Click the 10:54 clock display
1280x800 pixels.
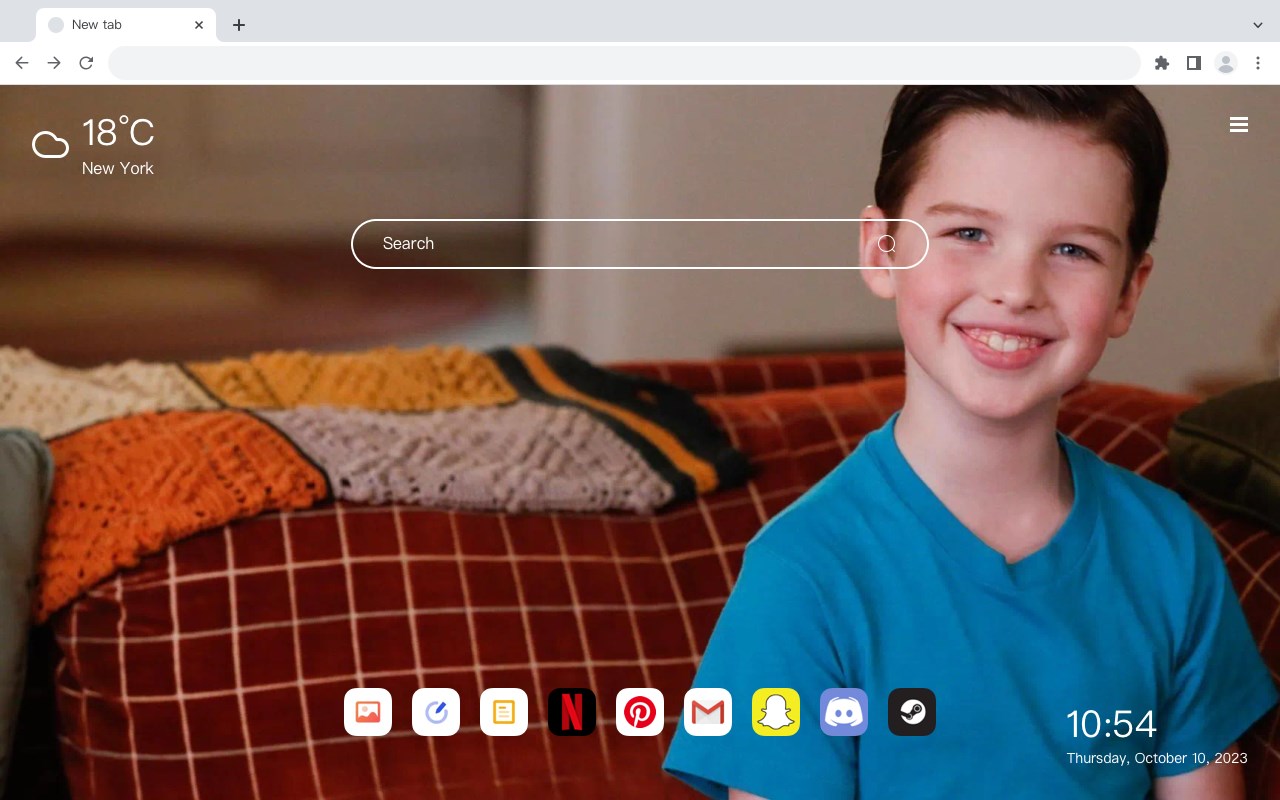(x=1111, y=724)
